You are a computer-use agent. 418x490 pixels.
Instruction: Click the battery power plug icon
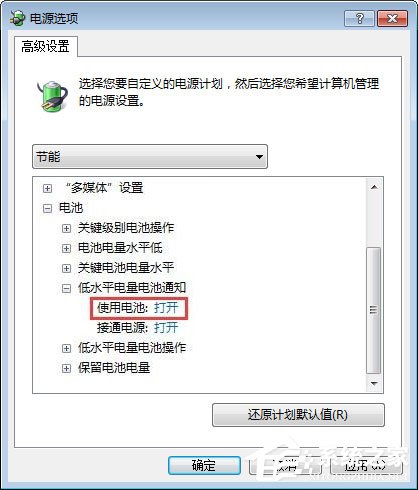(52, 96)
